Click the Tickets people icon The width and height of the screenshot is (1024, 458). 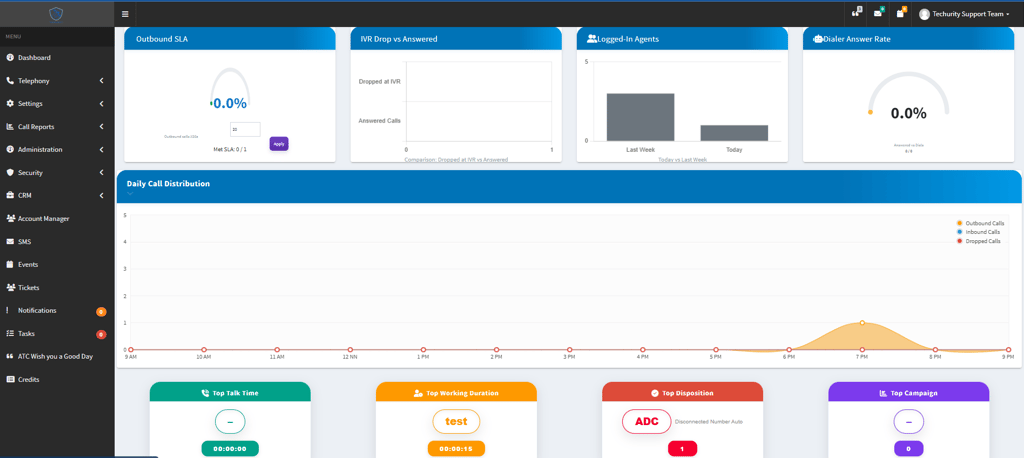click(x=10, y=287)
